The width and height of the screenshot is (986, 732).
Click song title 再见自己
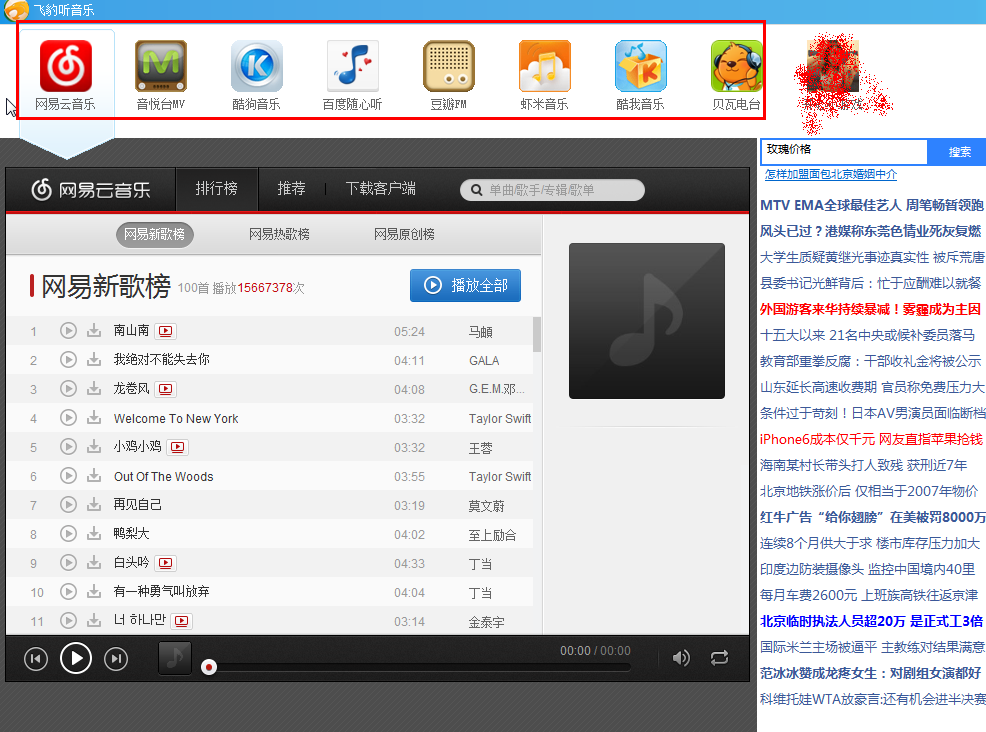point(138,504)
